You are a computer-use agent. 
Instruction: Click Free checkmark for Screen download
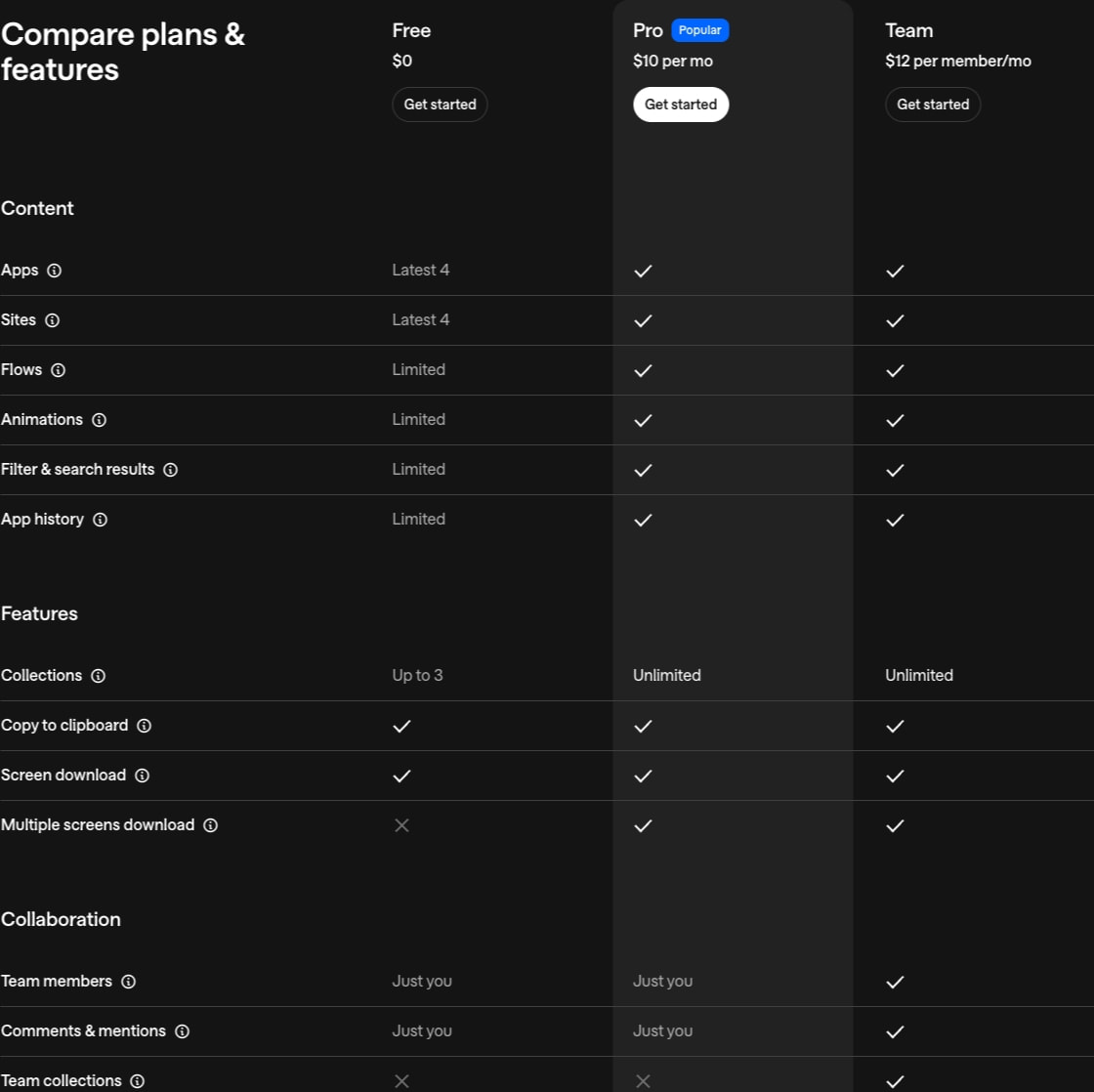click(x=401, y=776)
